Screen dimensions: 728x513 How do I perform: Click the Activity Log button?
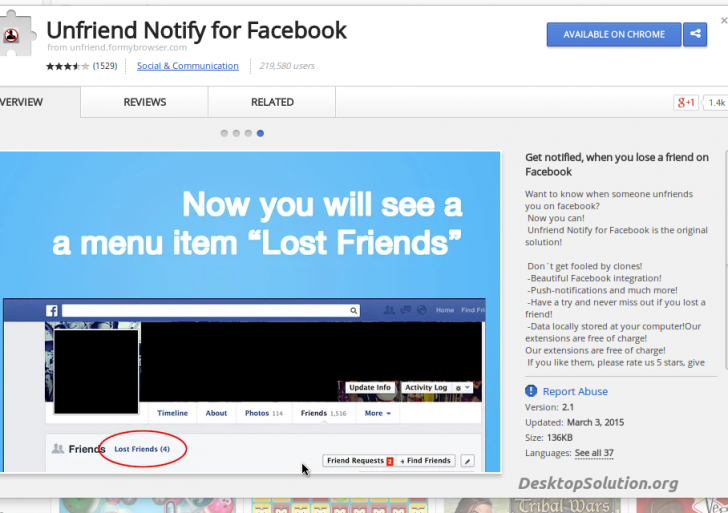(426, 387)
